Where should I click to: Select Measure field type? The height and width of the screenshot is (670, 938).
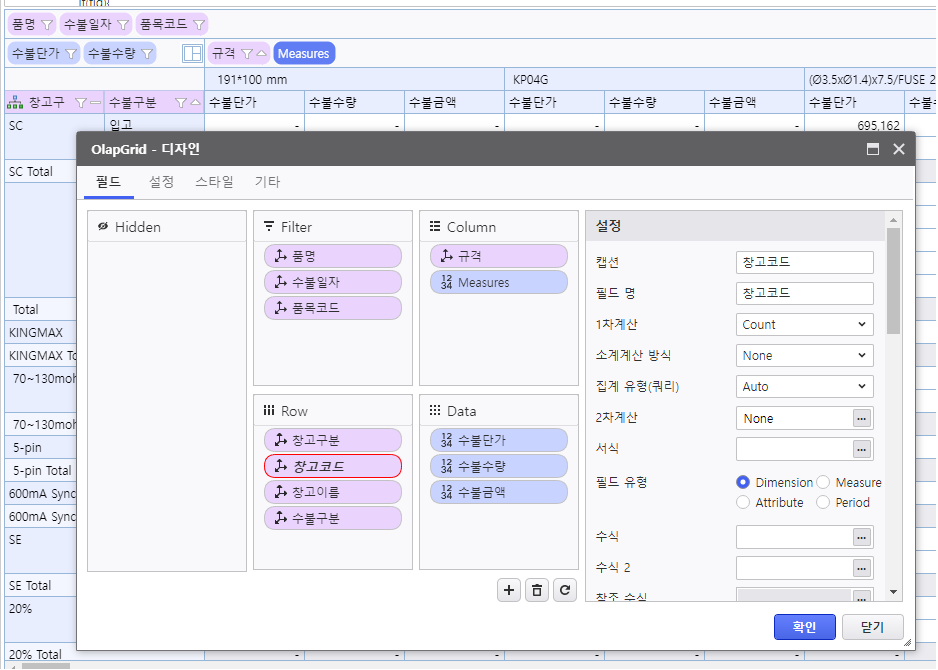click(823, 482)
